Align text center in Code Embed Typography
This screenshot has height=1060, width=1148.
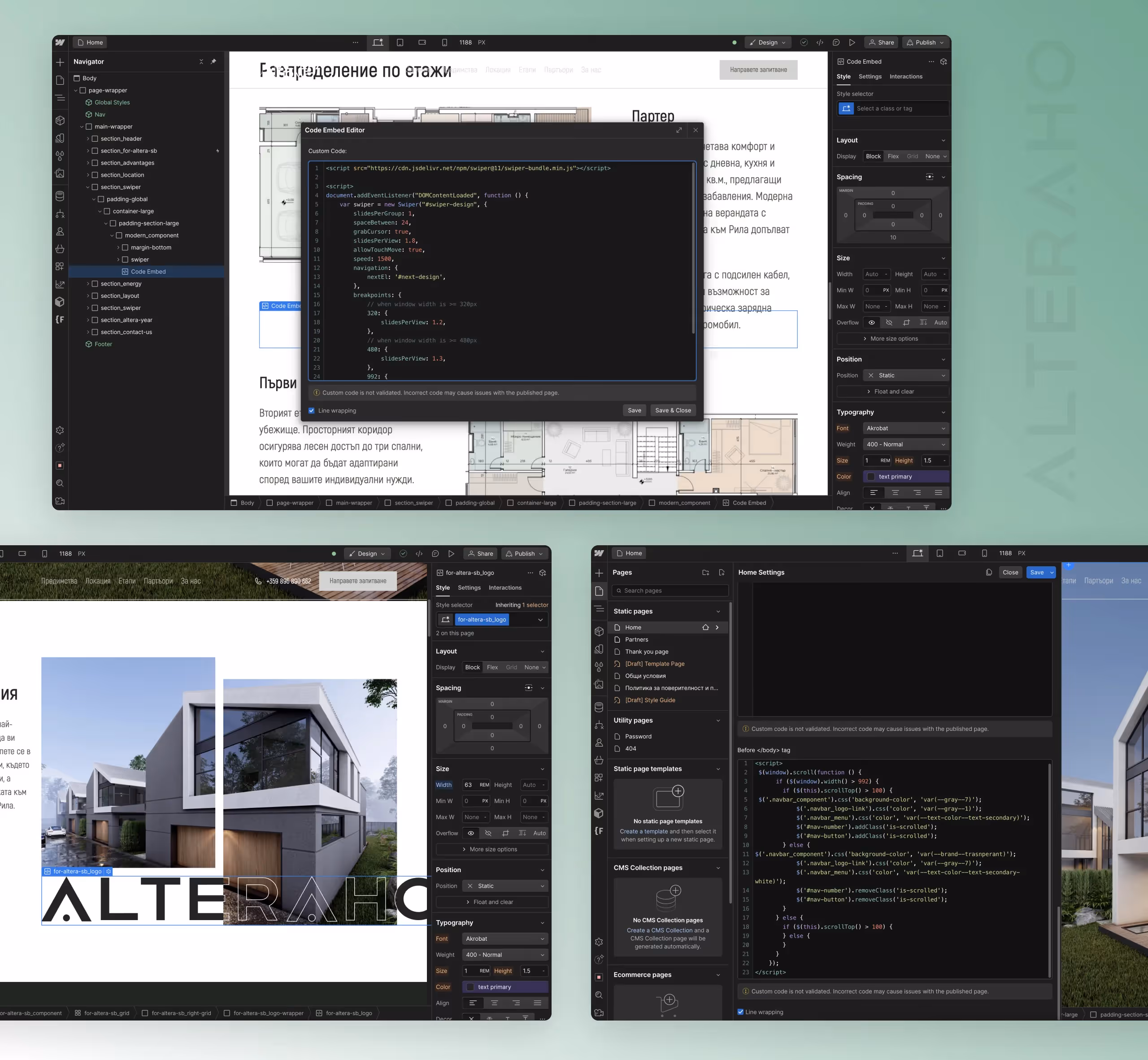tap(895, 493)
